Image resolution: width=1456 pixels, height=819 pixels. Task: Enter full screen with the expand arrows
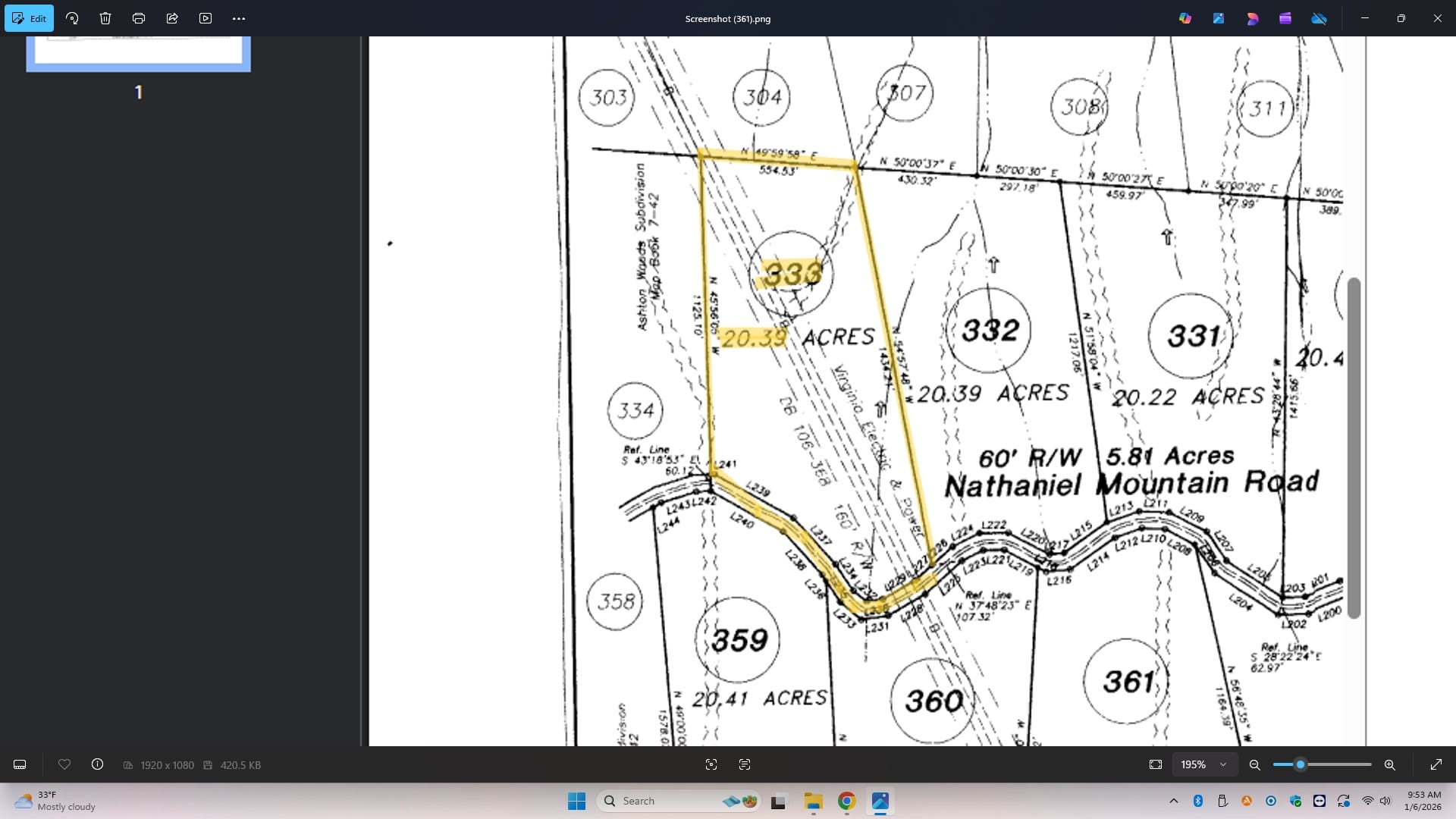click(x=1436, y=764)
